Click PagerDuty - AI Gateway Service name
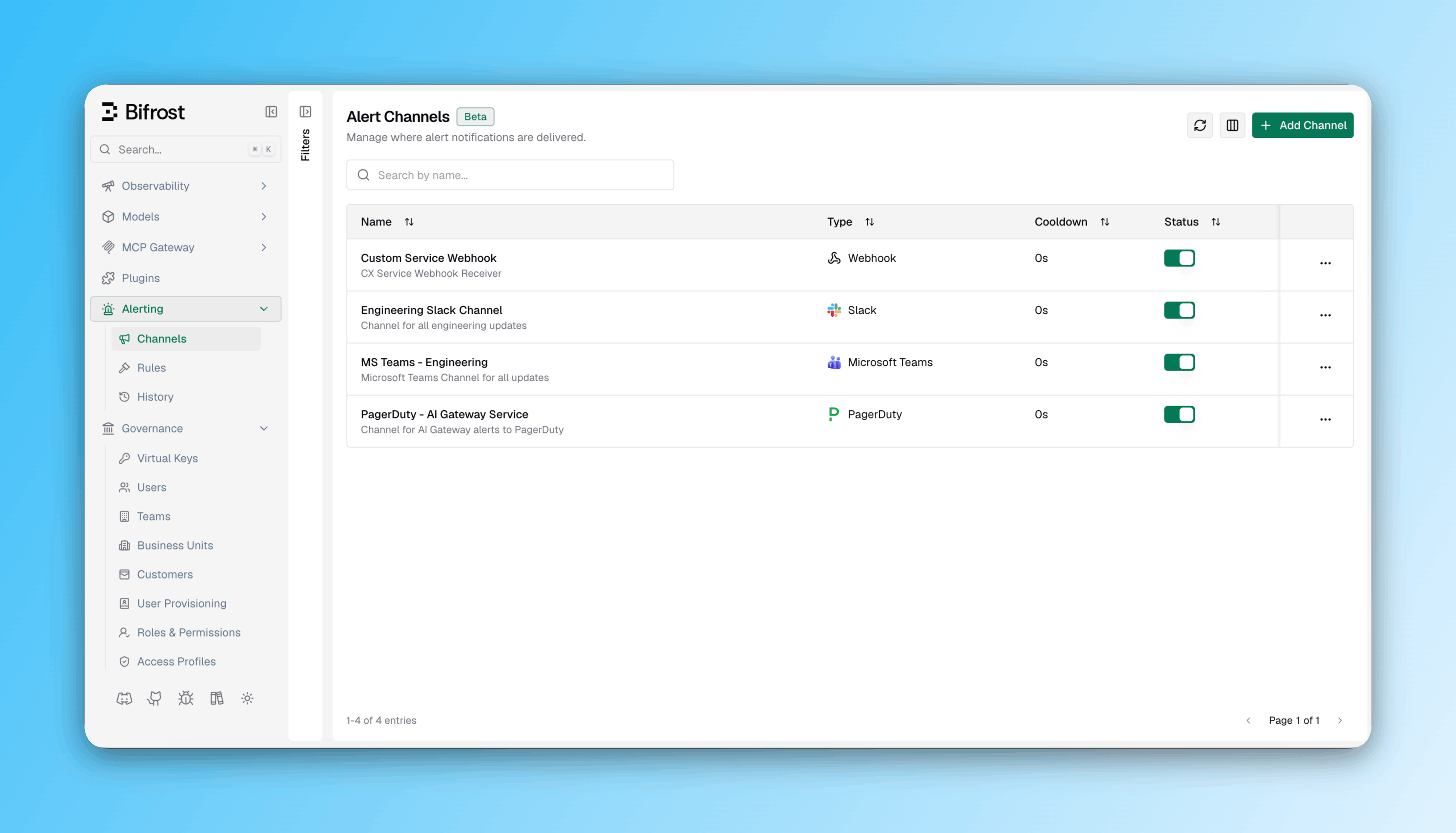Image resolution: width=1456 pixels, height=833 pixels. [444, 414]
